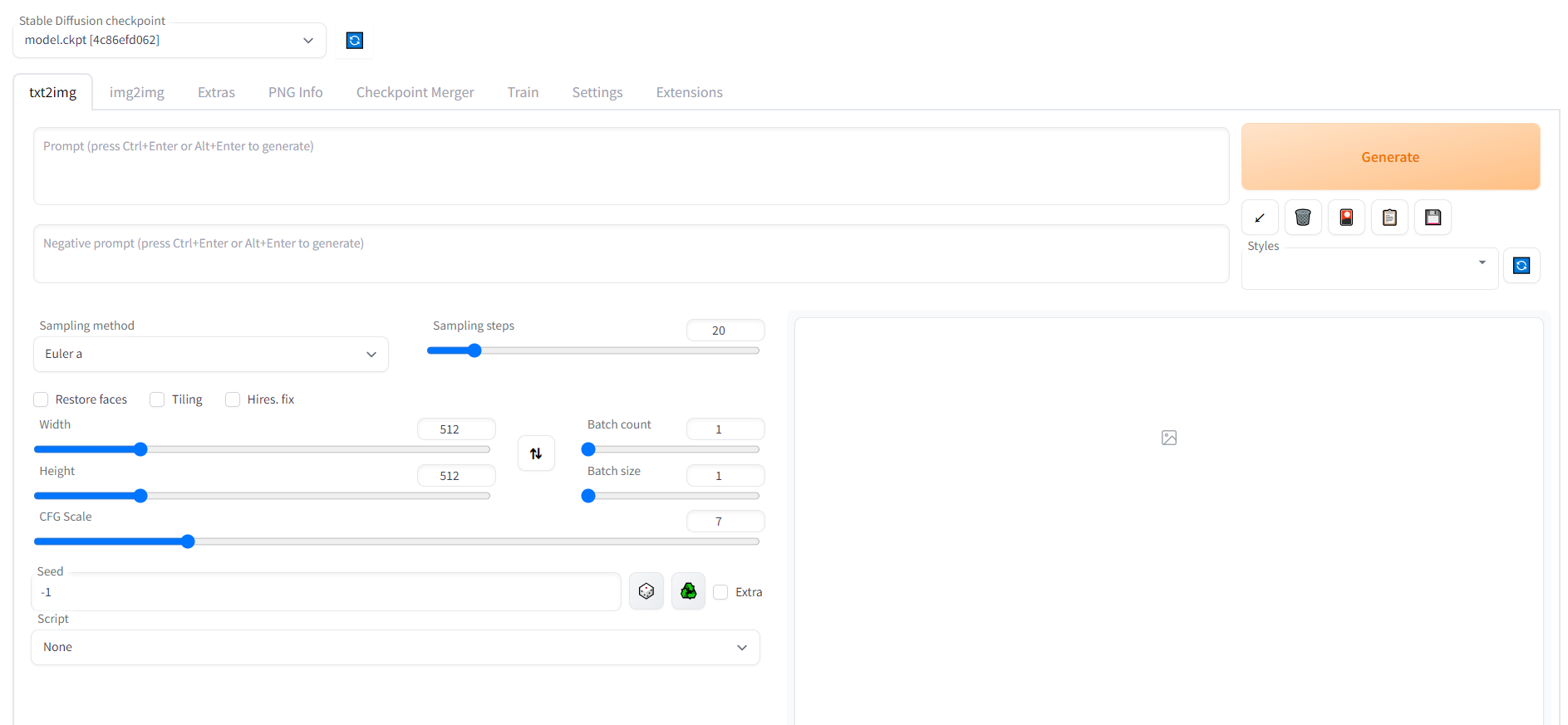The width and height of the screenshot is (1568, 725).
Task: Enable the Hires. fix checkbox
Action: tap(233, 399)
